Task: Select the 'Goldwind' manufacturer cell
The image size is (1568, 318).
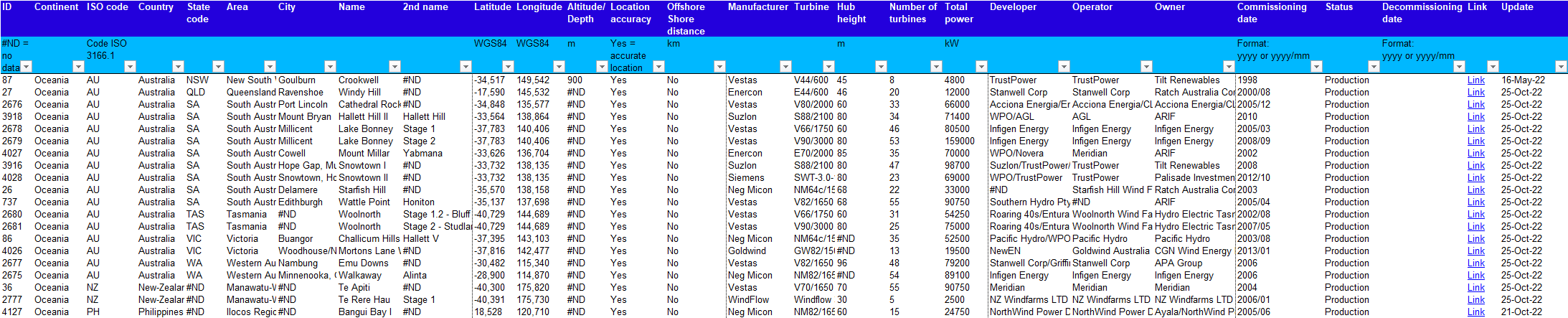Action: [759, 251]
